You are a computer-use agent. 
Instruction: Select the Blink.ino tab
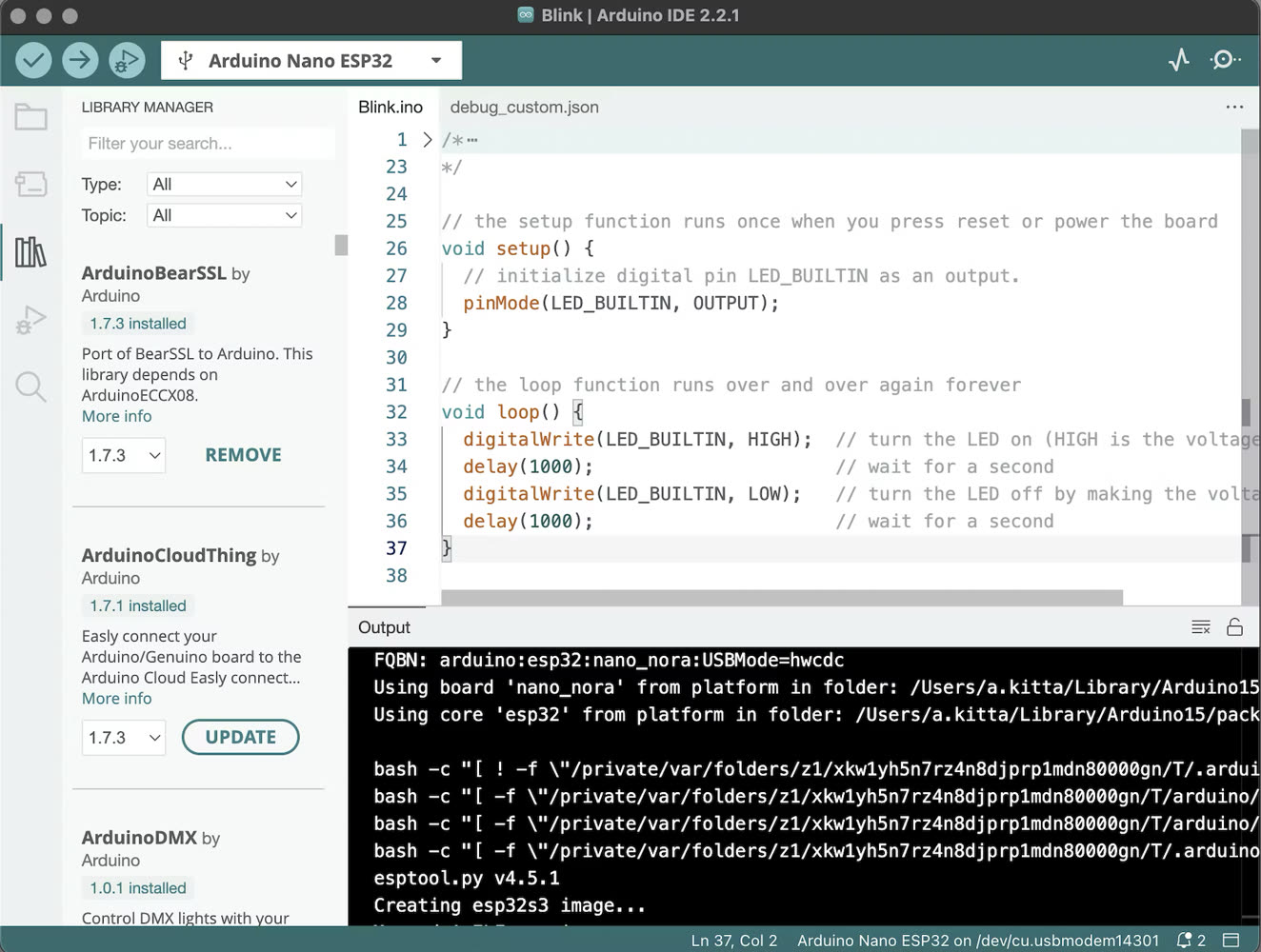pos(390,108)
